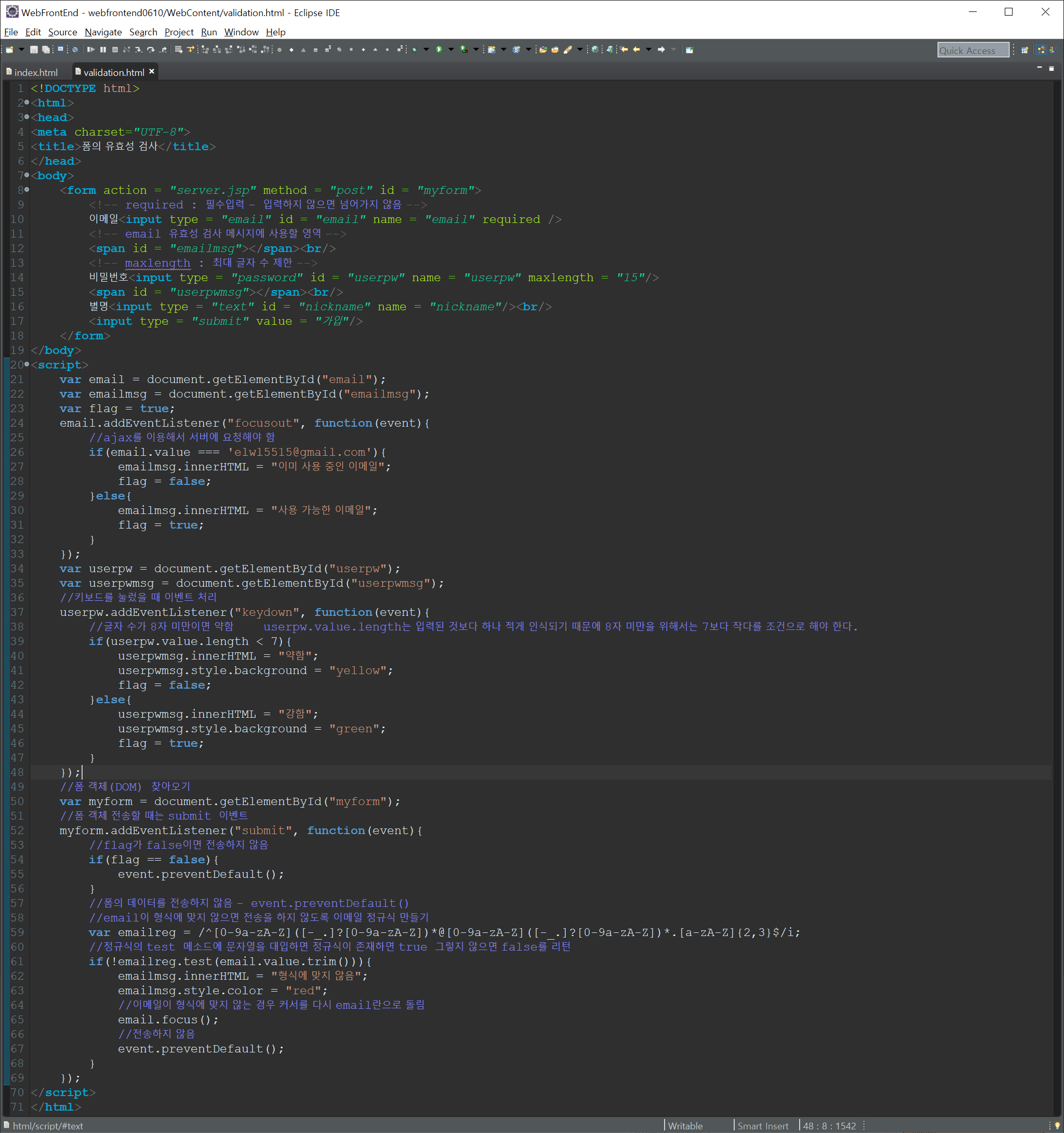This screenshot has height=1133, width=1064.
Task: Collapse the script fold on line 20
Action: tap(27, 364)
